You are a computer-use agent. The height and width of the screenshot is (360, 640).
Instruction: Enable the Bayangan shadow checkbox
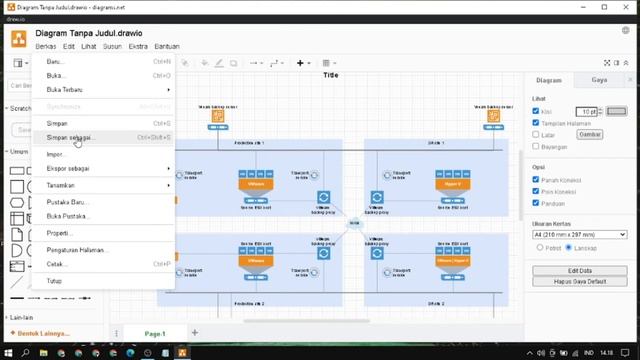(x=536, y=146)
